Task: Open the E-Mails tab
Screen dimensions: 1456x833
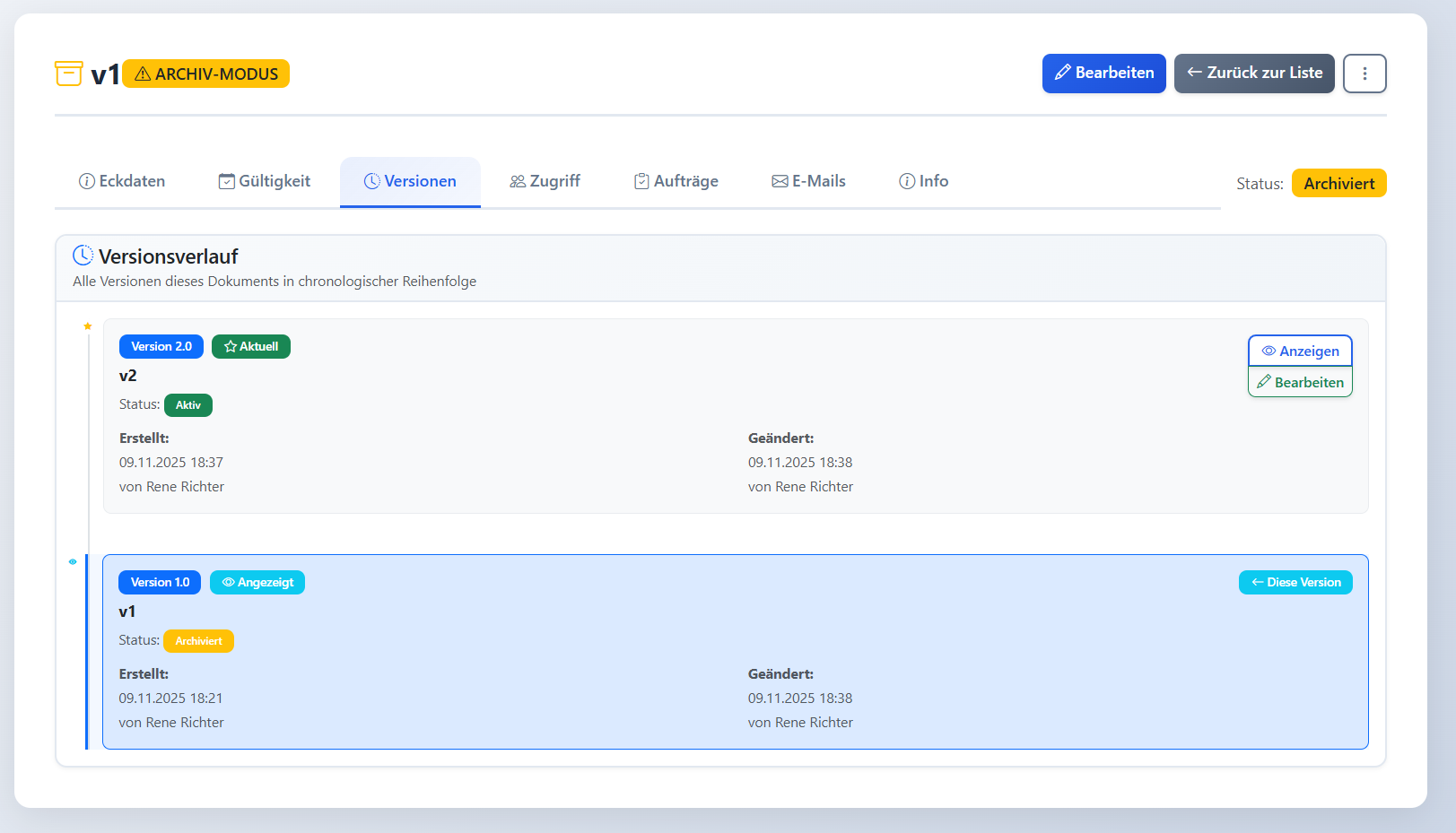Action: 808,181
